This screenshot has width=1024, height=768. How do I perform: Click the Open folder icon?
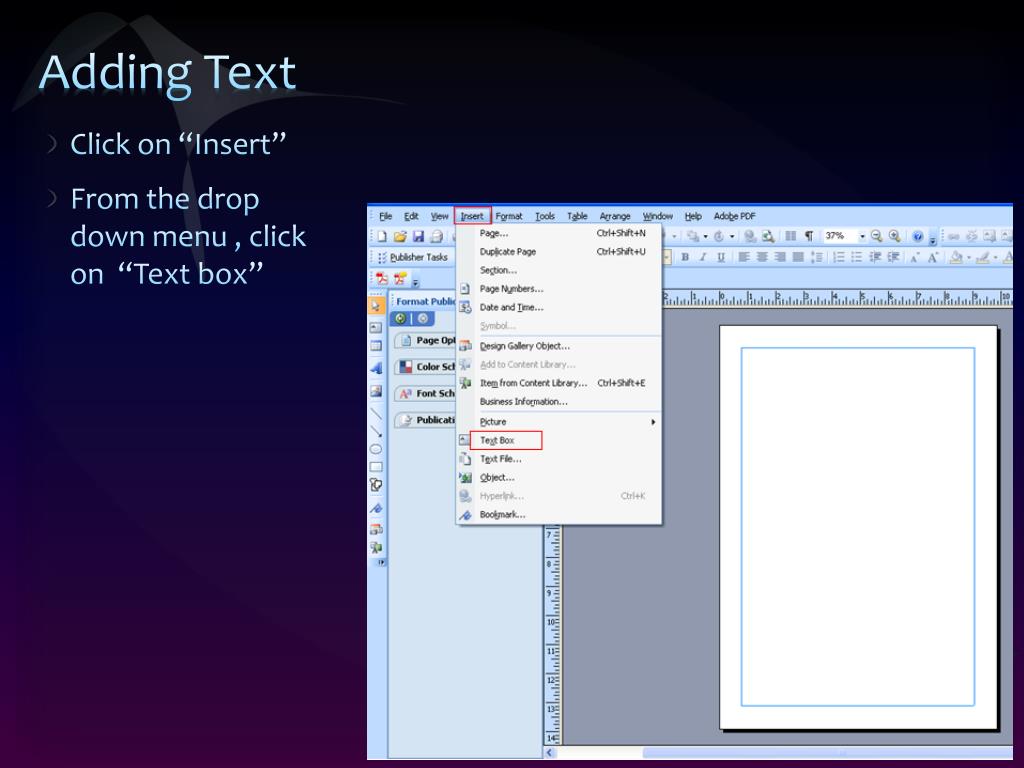tap(400, 236)
